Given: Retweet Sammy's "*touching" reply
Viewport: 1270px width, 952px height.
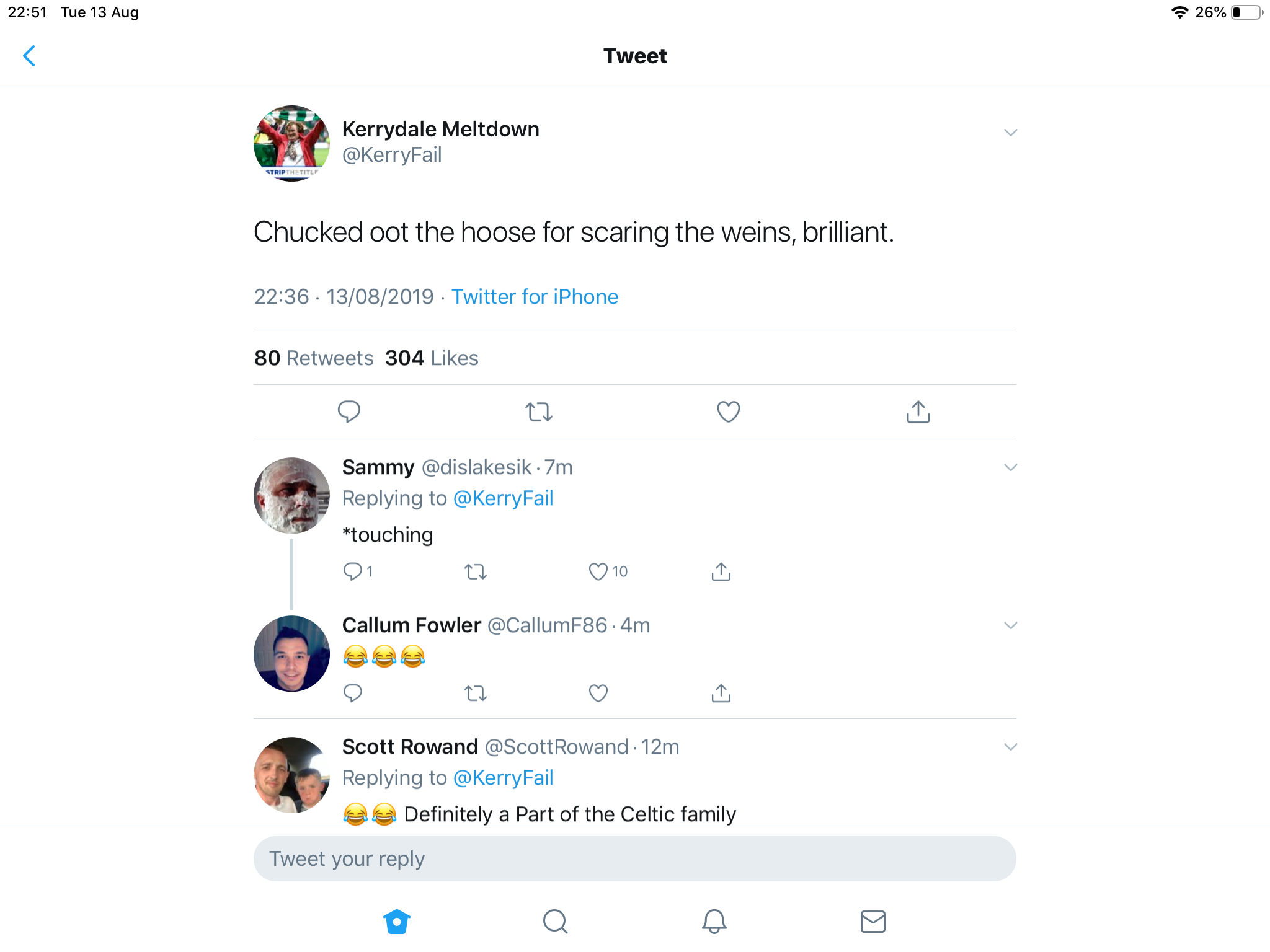Looking at the screenshot, I should coord(476,571).
